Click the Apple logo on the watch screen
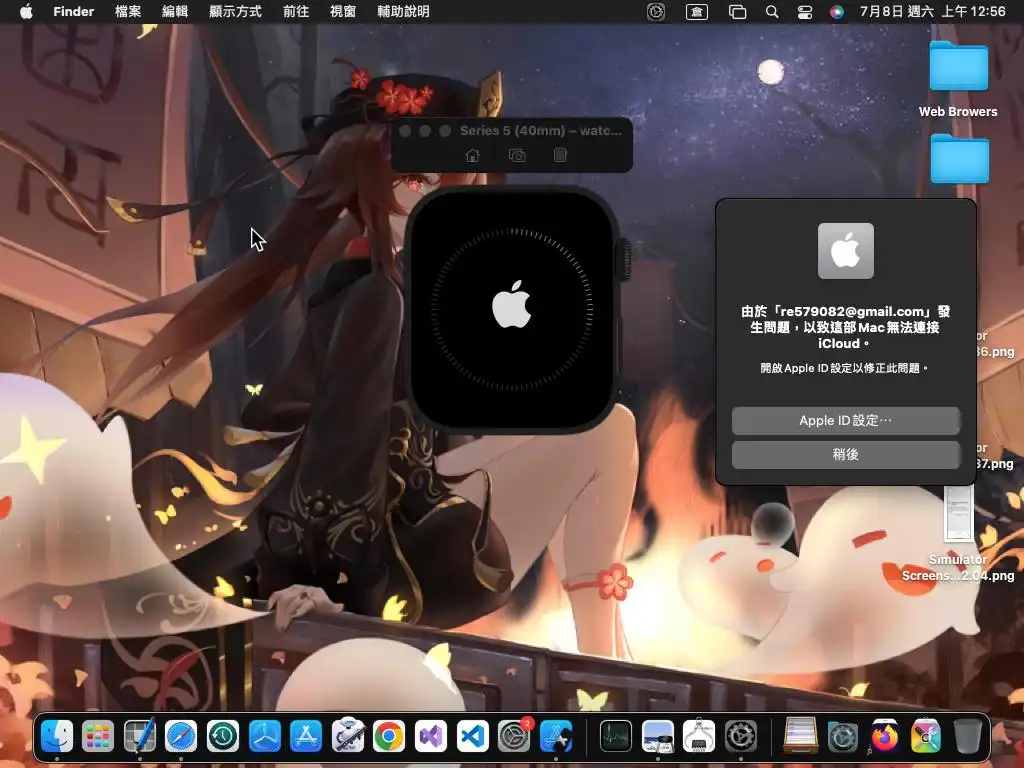This screenshot has width=1024, height=768. click(511, 304)
